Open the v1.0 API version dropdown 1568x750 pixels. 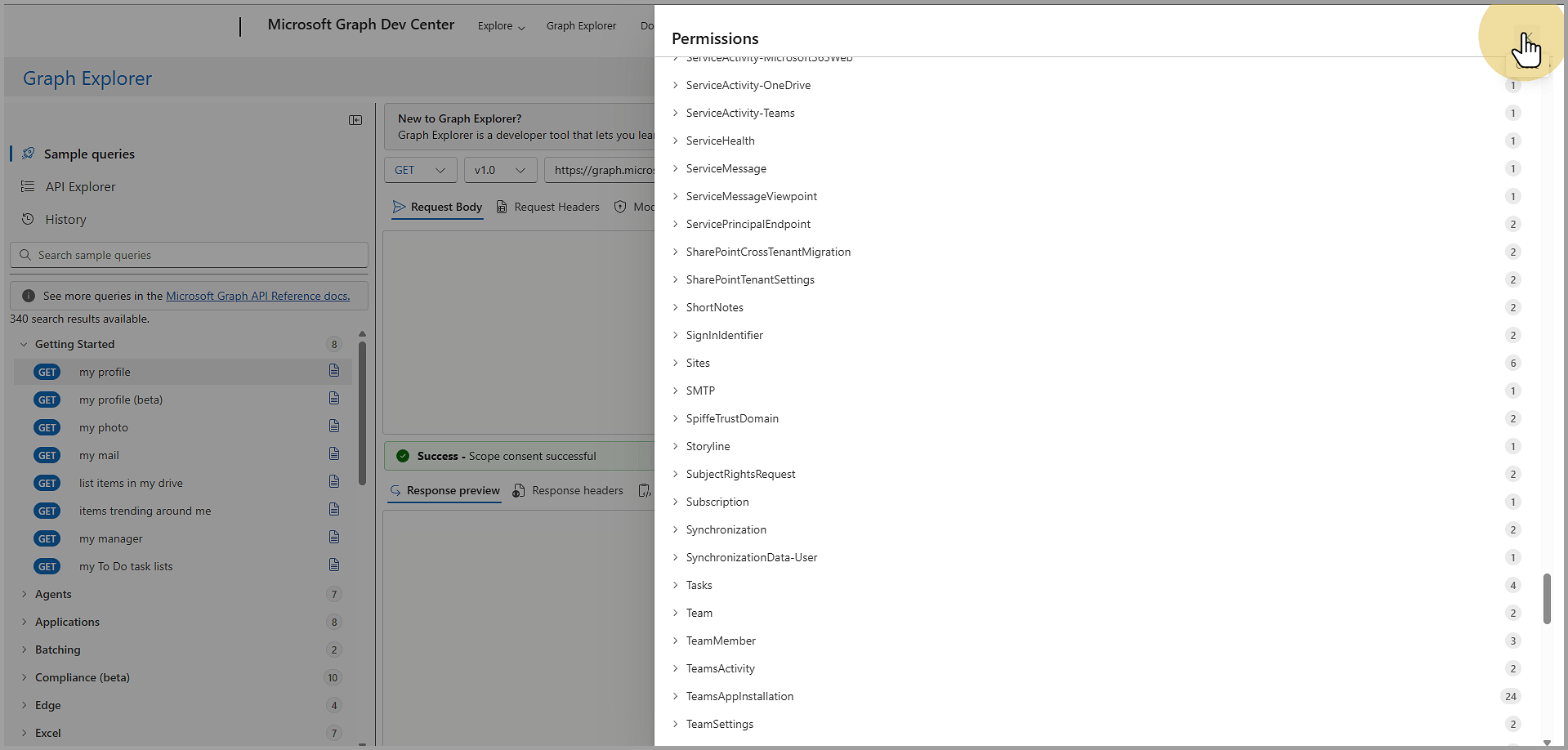click(x=500, y=170)
